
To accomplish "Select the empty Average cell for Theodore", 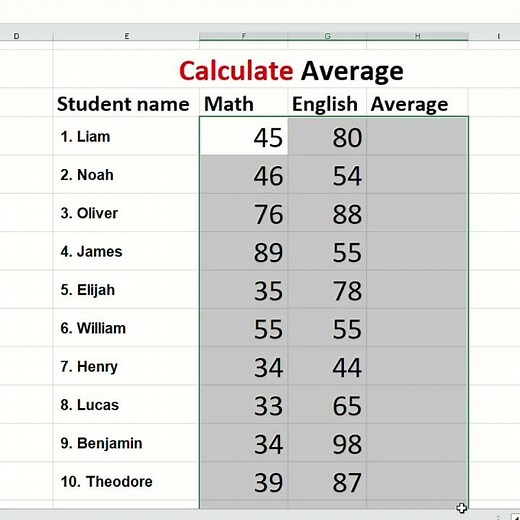I will [418, 481].
